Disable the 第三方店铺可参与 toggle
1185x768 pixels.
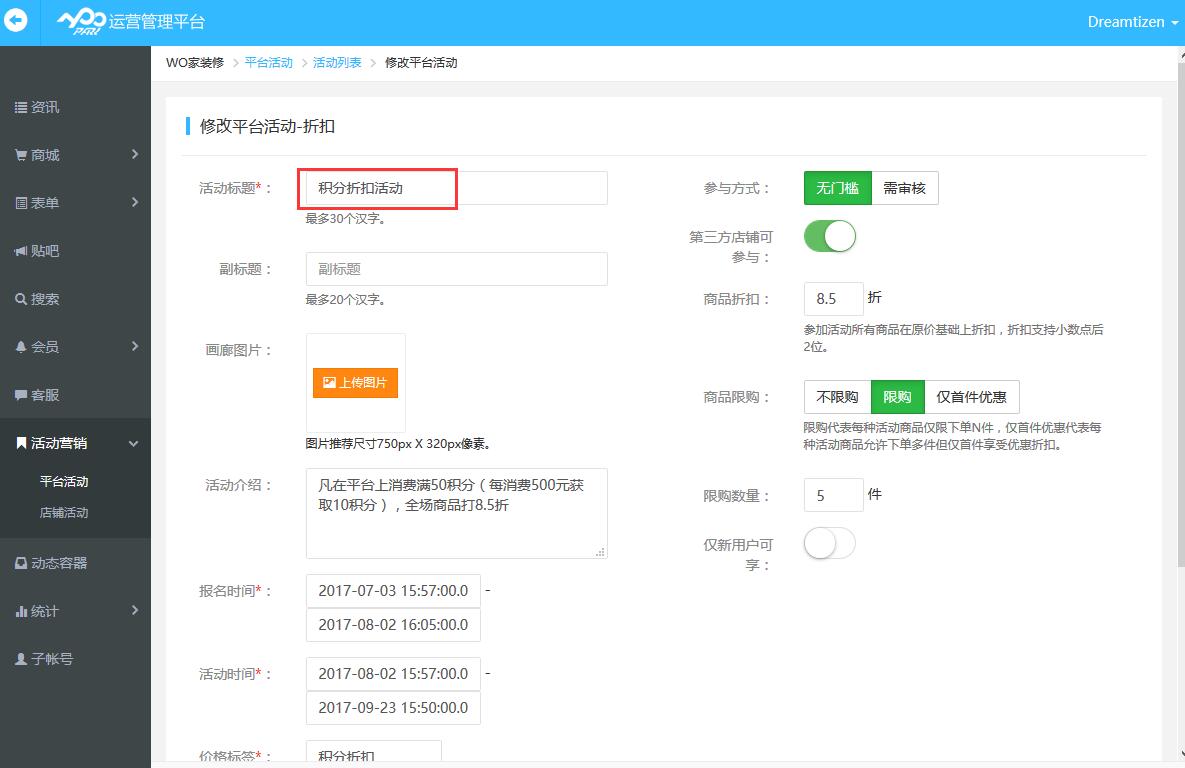tap(829, 236)
